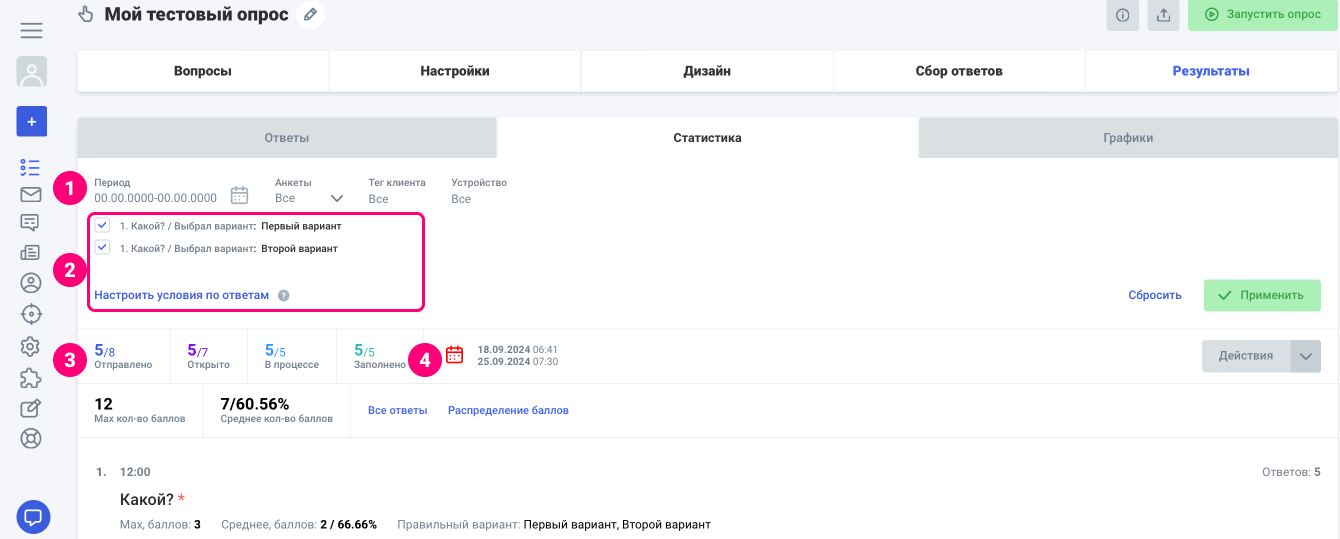
Task: Switch to the "Графики" tab
Action: (1128, 138)
